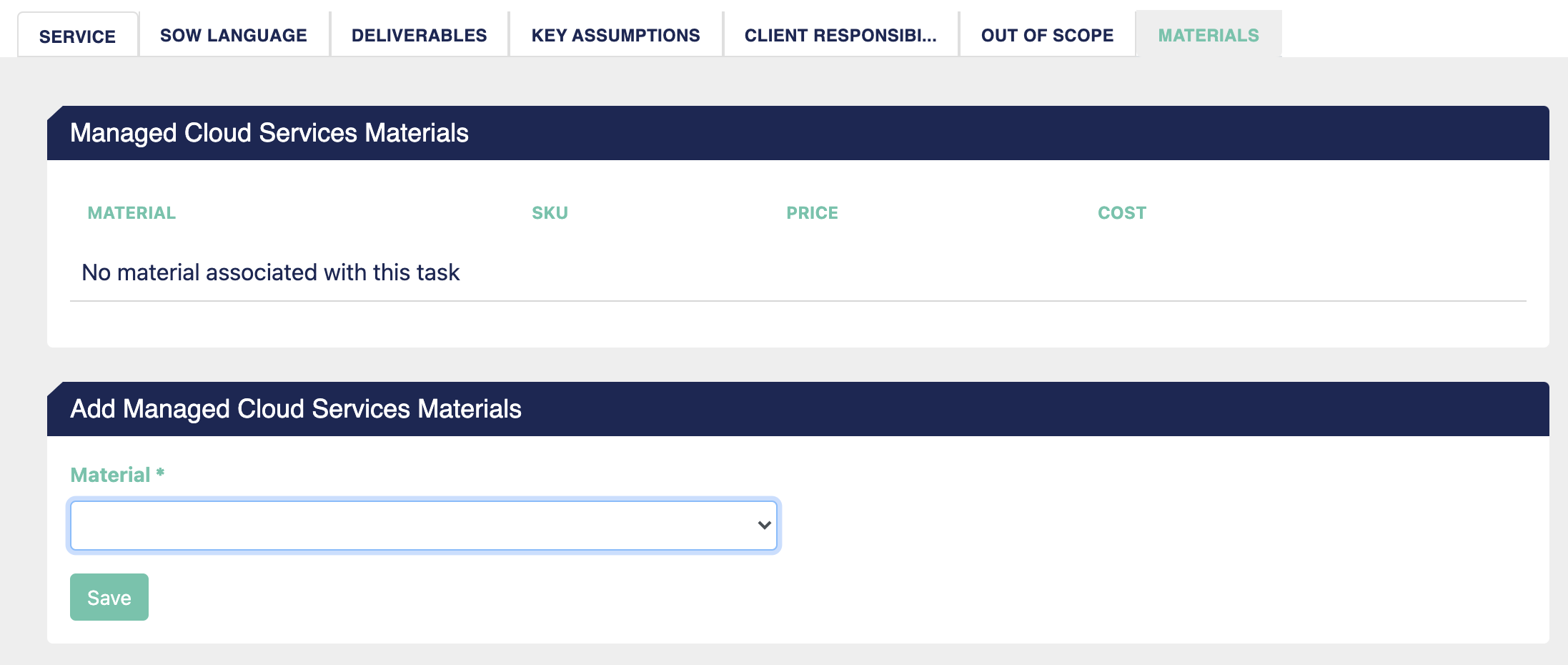Open the Client Responsibilities tab
The image size is (1568, 665).
click(840, 35)
